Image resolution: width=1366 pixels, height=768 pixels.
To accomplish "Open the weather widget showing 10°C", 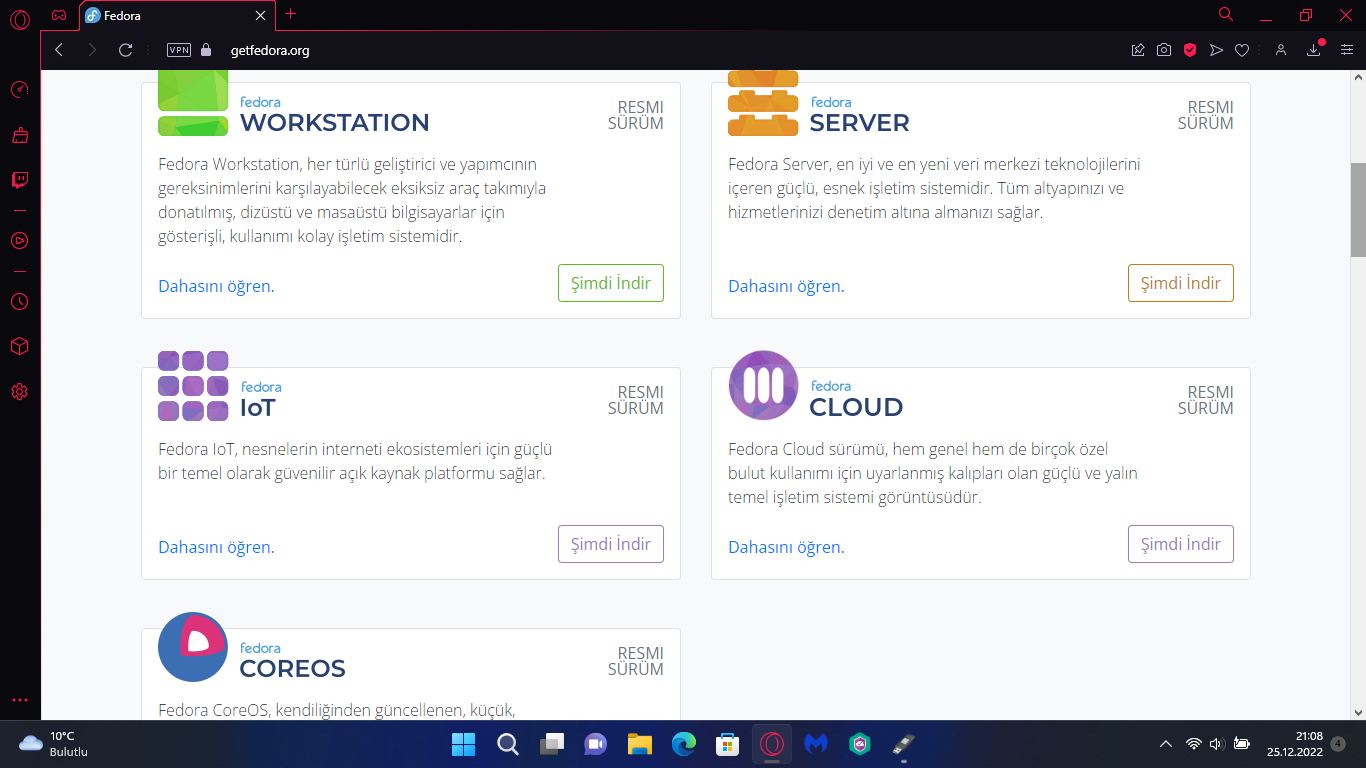I will (55, 744).
